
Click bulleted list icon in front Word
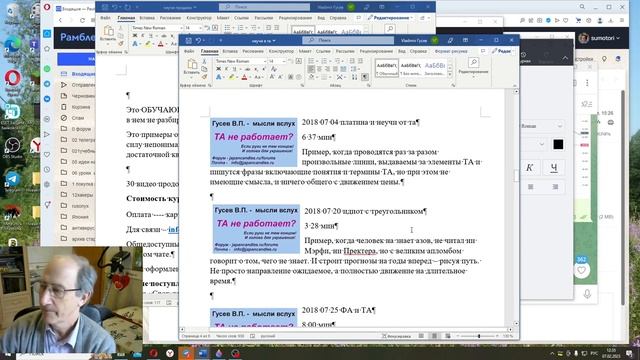(311, 61)
